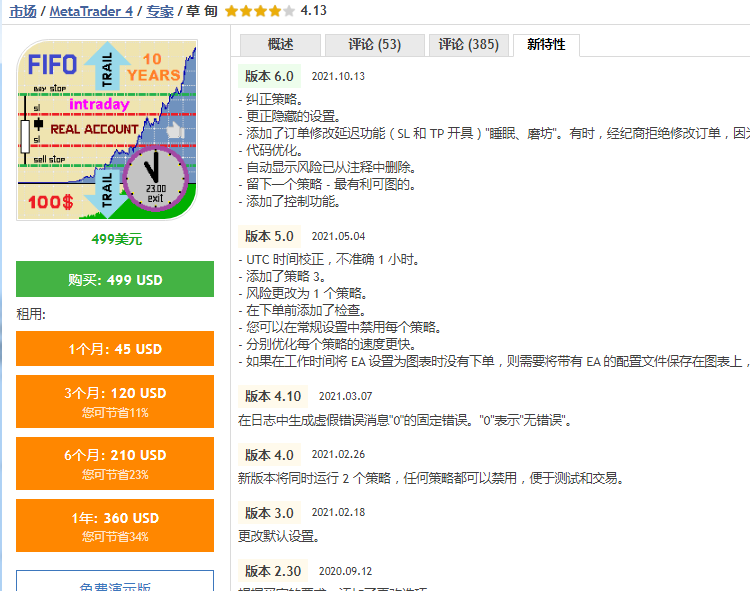
Task: Click the date 2021.05.04
Action: tap(338, 236)
